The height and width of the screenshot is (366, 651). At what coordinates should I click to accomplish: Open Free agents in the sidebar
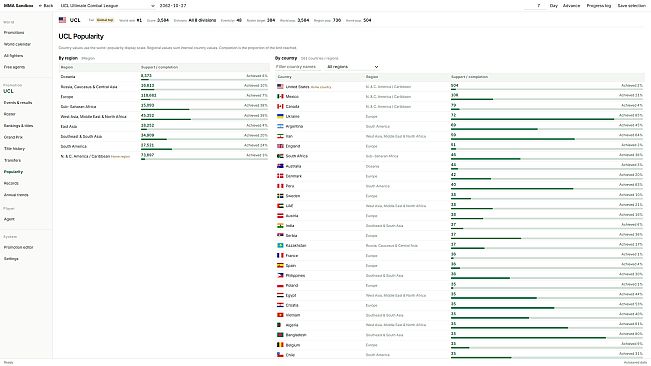(14, 67)
